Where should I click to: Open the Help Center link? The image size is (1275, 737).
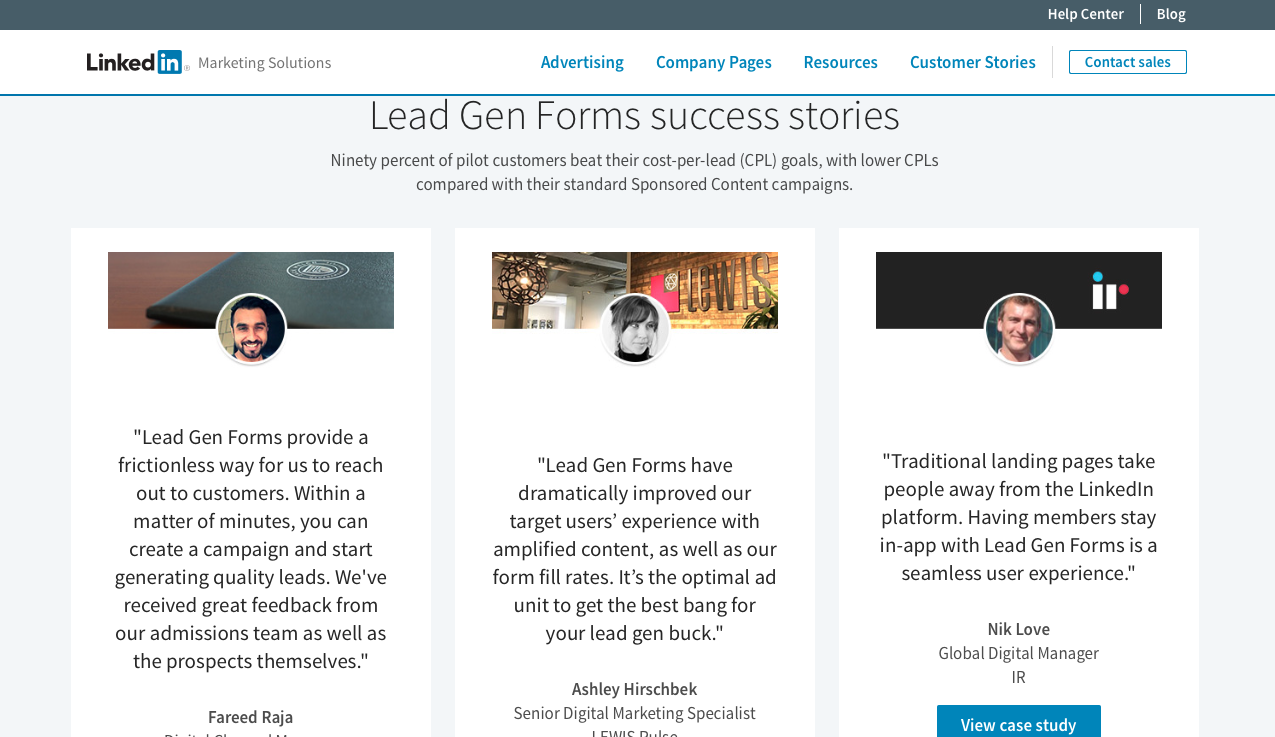[x=1085, y=14]
